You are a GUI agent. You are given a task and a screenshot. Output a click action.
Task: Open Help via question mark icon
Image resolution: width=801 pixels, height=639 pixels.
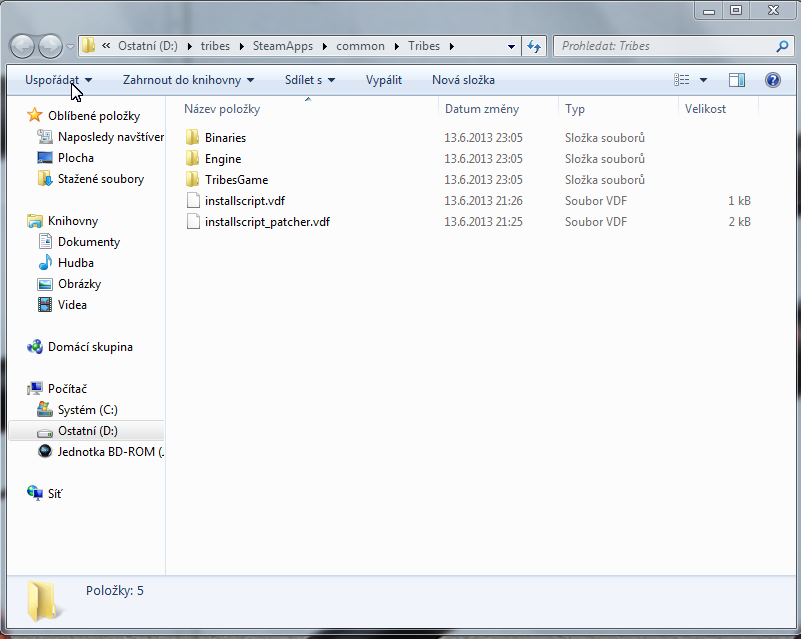[x=772, y=80]
